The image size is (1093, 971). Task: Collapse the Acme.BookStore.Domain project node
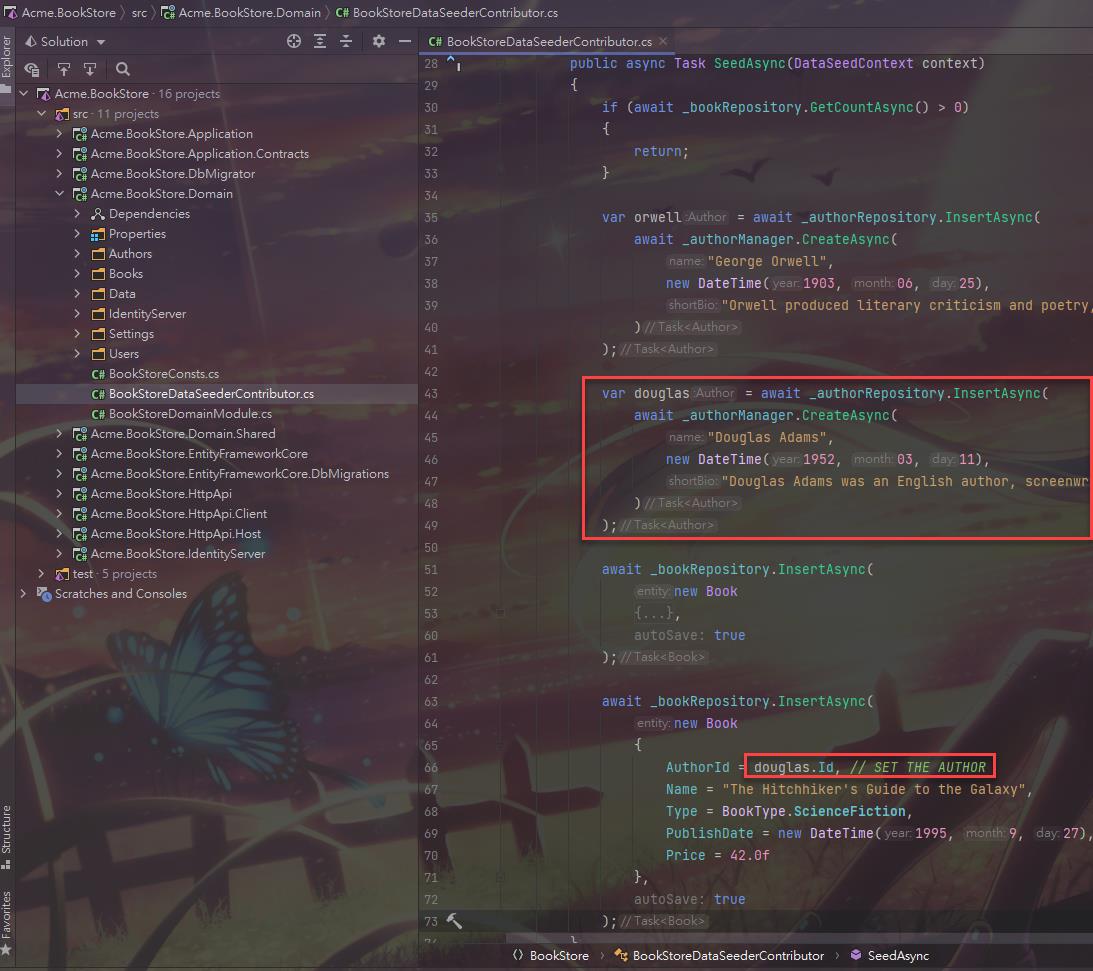59,194
